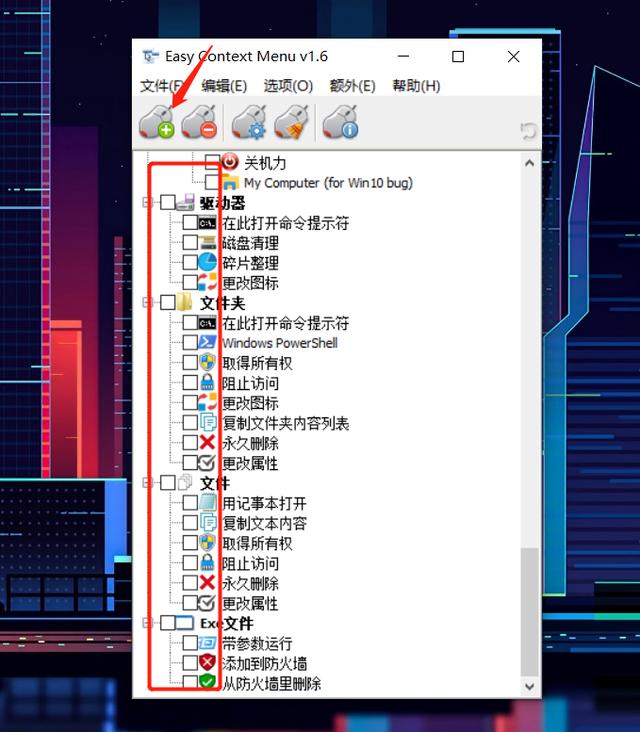This screenshot has width=640, height=732.
Task: Check 用记事本打开 checkbox
Action: point(190,502)
